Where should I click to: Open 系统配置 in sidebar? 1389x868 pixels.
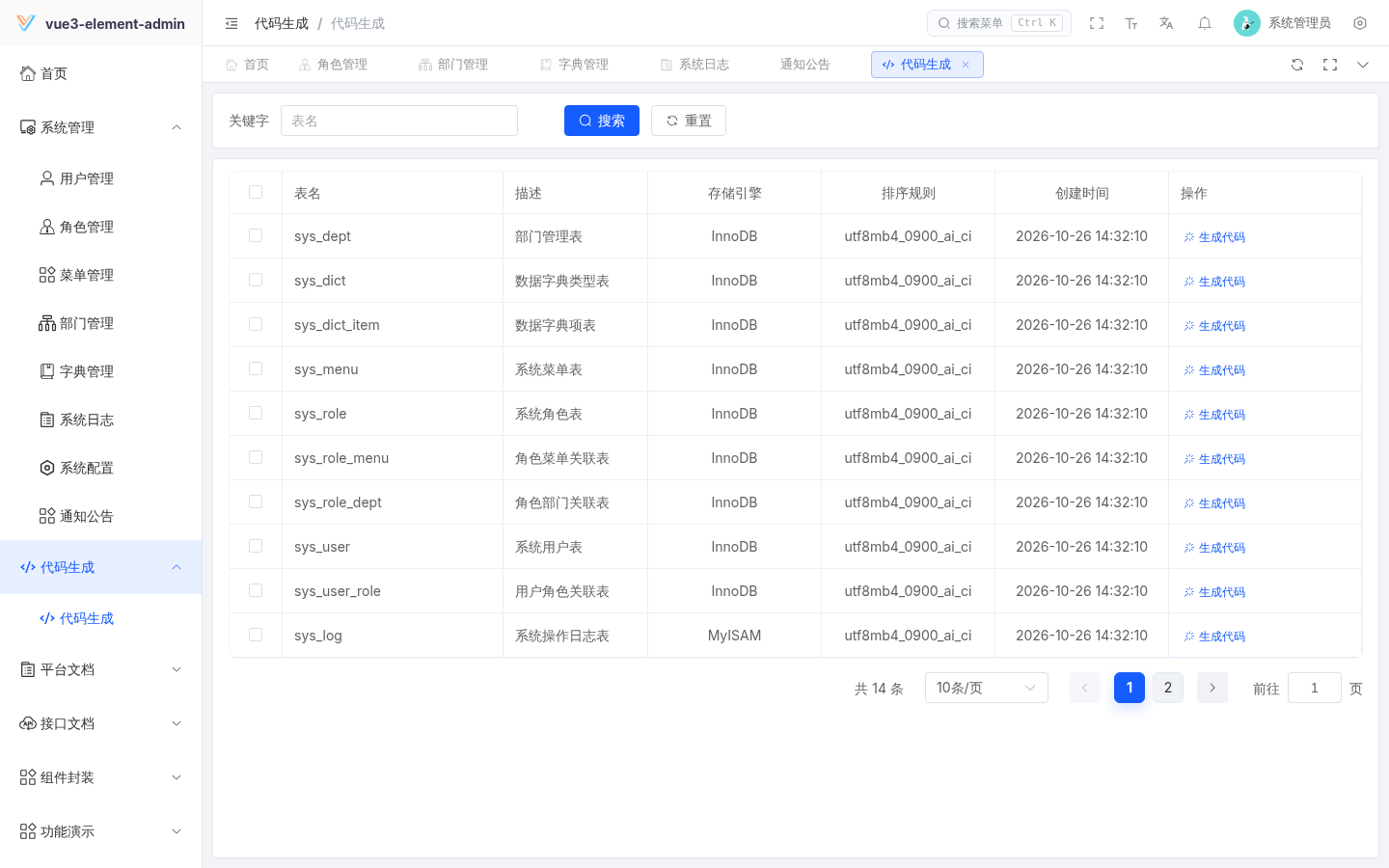point(101,468)
